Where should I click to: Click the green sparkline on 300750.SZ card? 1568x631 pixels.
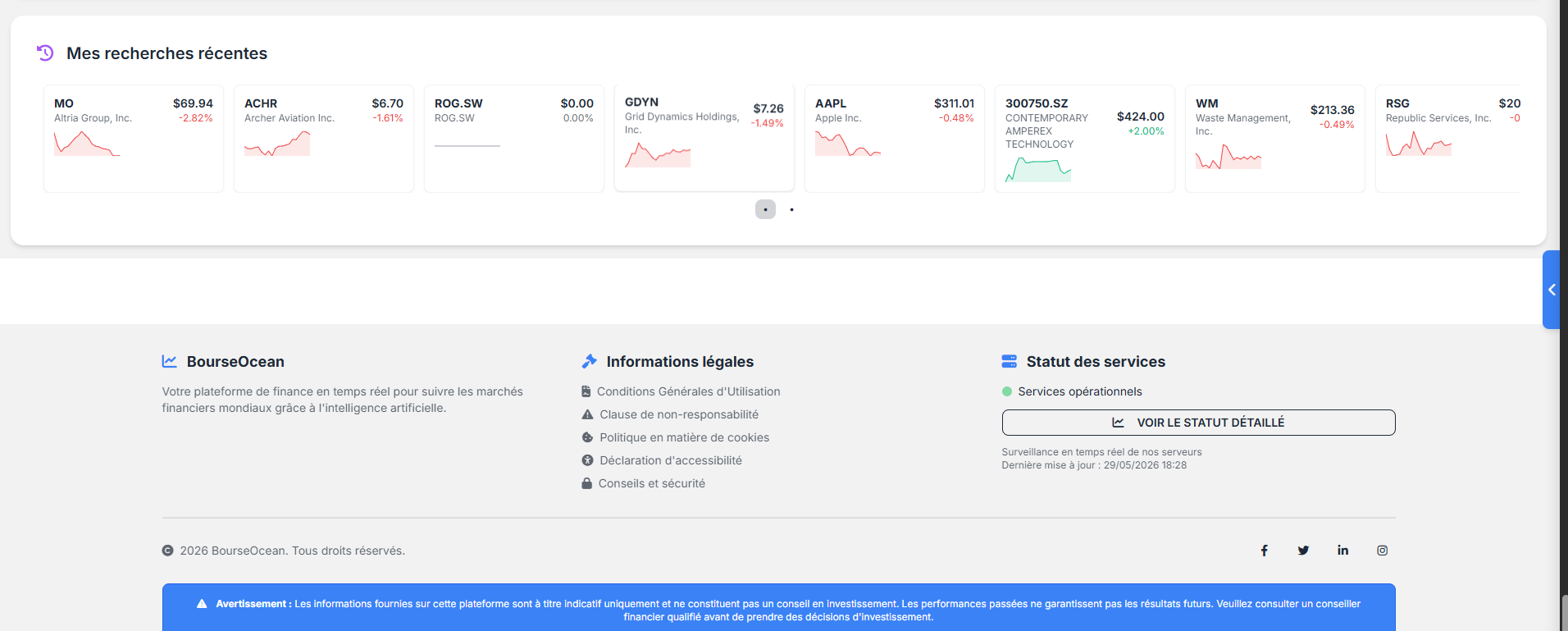1038,169
